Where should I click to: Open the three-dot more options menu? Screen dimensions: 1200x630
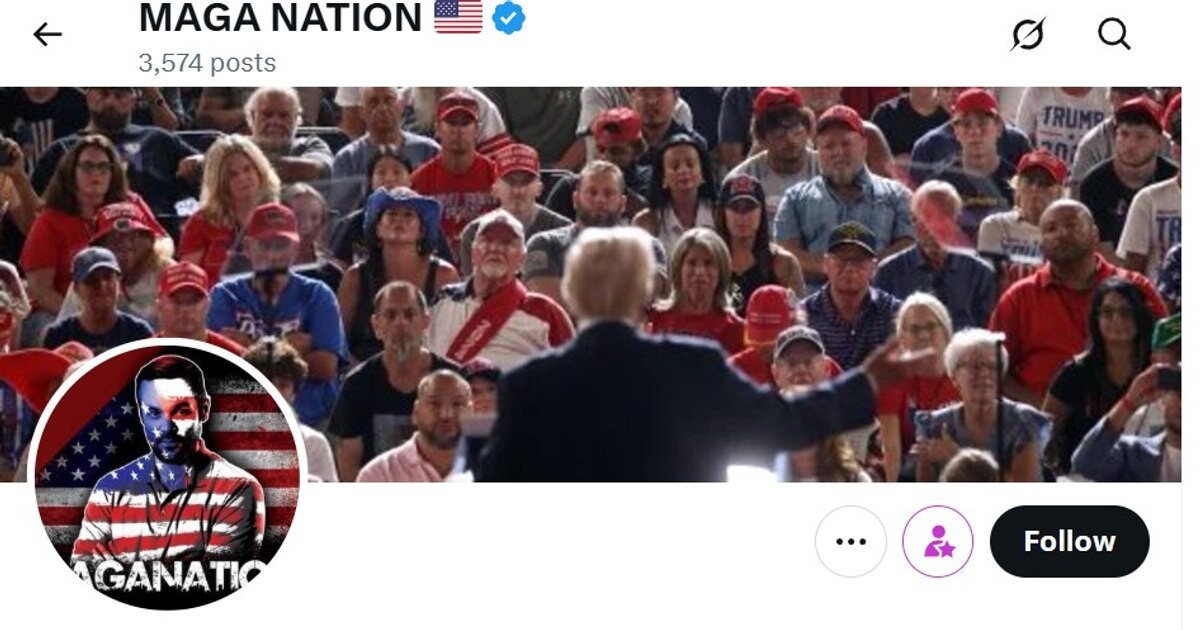[851, 541]
